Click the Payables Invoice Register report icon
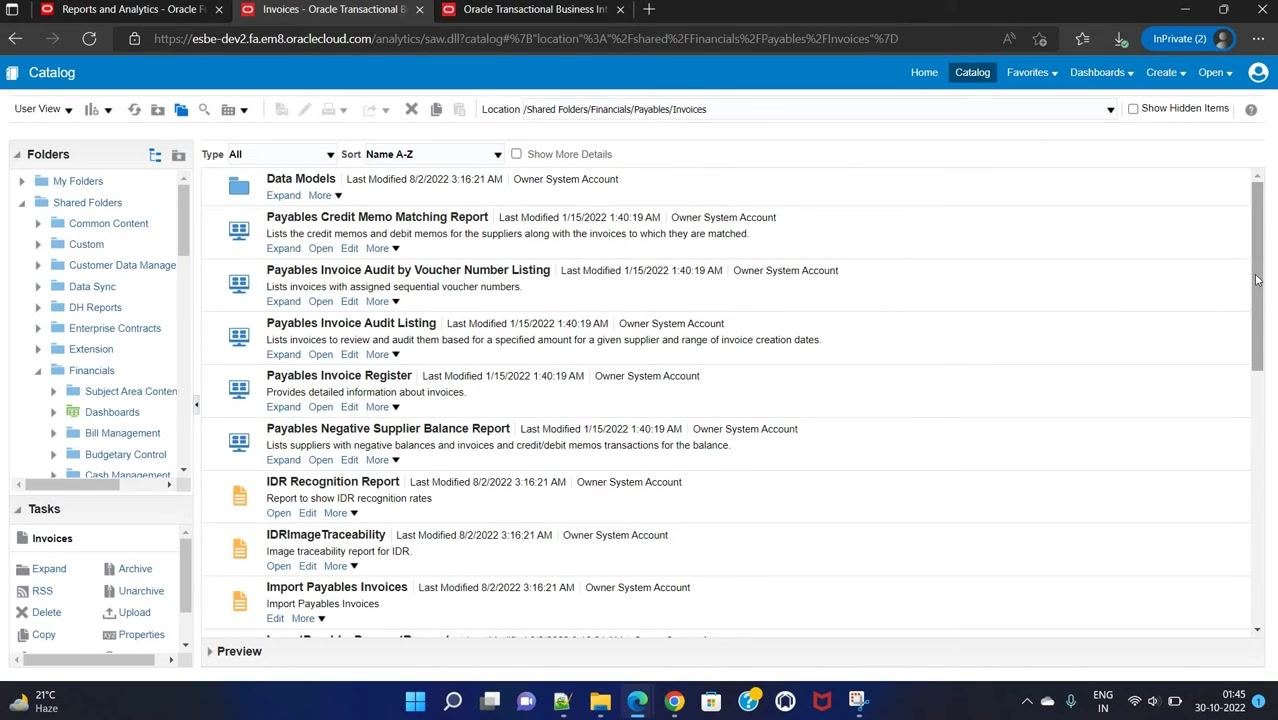This screenshot has height=720, width=1278. pos(239,389)
